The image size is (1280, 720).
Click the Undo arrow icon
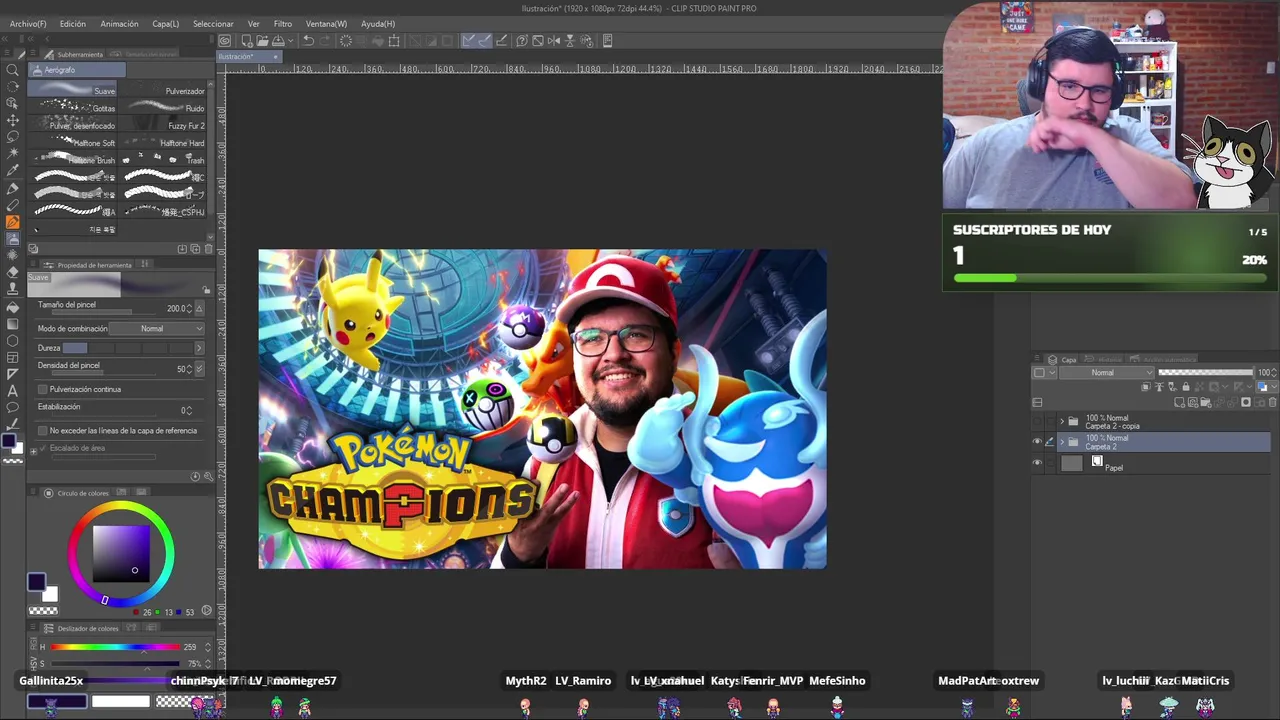[308, 41]
